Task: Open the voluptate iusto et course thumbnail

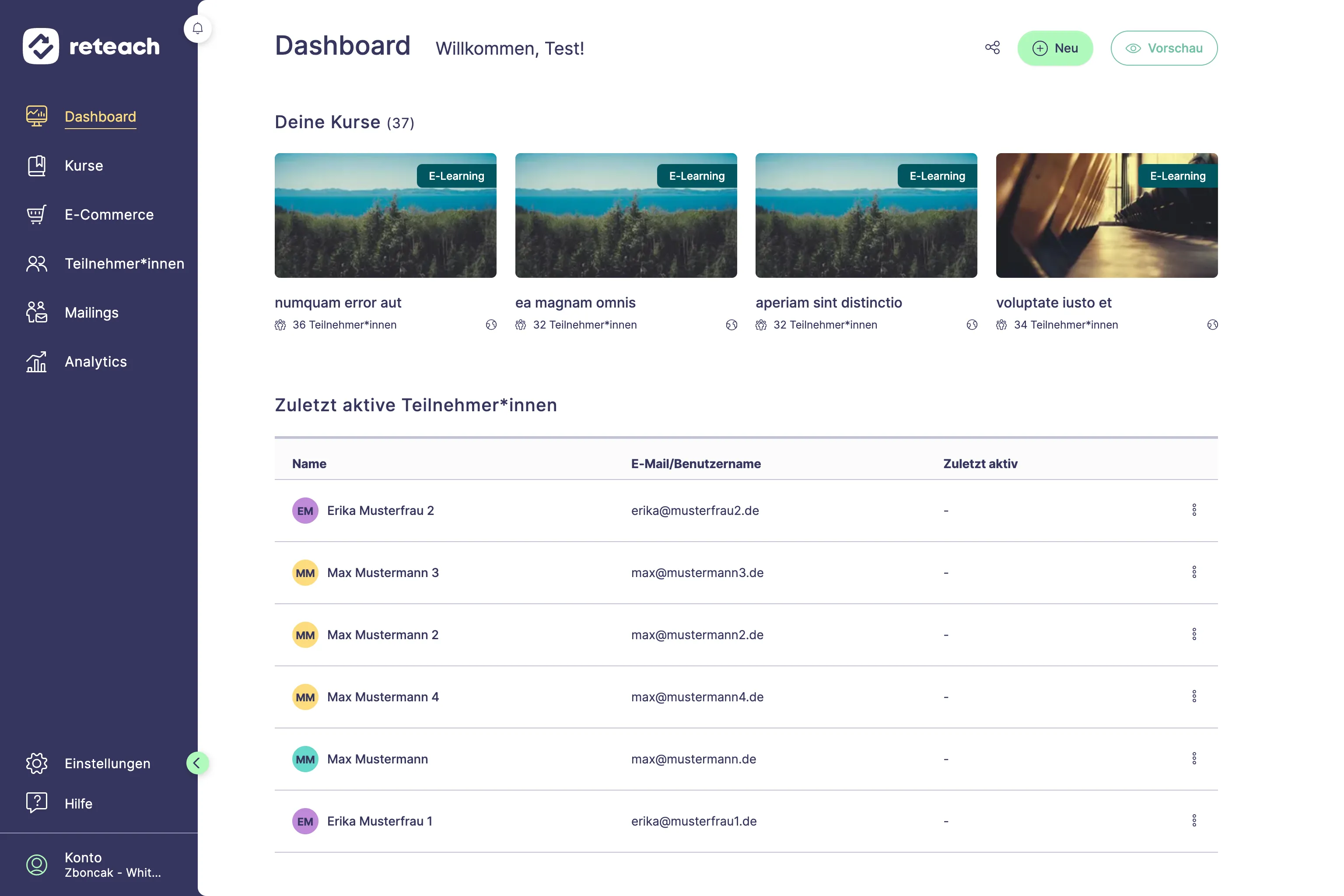Action: [1106, 215]
